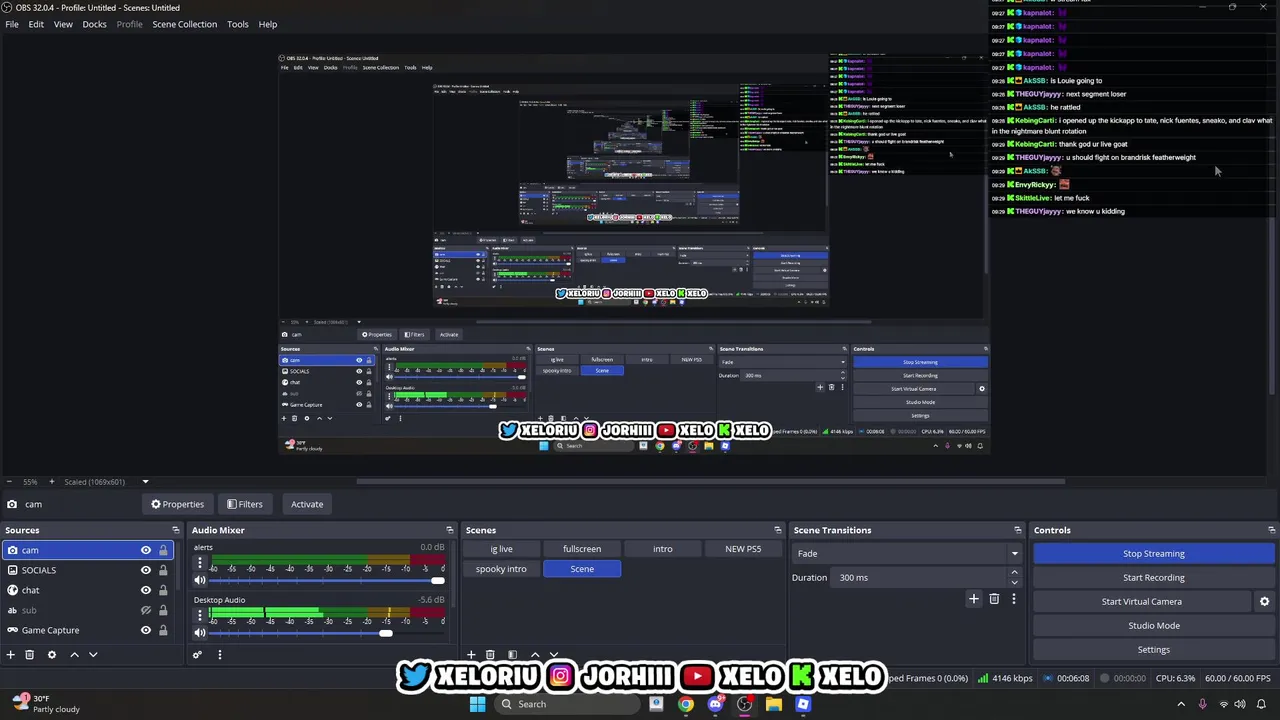Open the File menu
The height and width of the screenshot is (720, 1280).
click(12, 24)
